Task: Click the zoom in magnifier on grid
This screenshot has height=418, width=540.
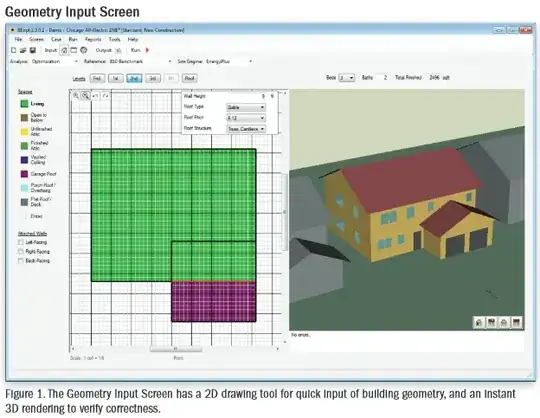Action: (76, 95)
